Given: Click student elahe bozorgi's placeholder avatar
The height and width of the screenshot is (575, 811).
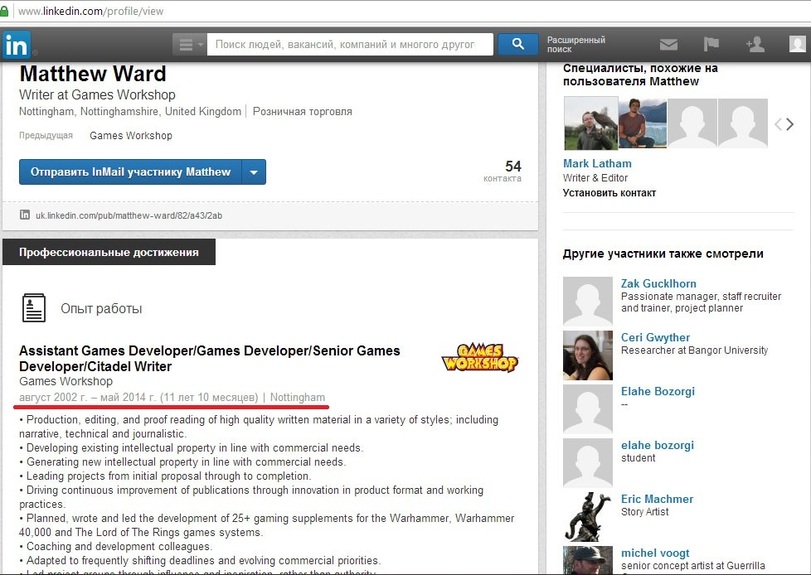Looking at the screenshot, I should [588, 463].
